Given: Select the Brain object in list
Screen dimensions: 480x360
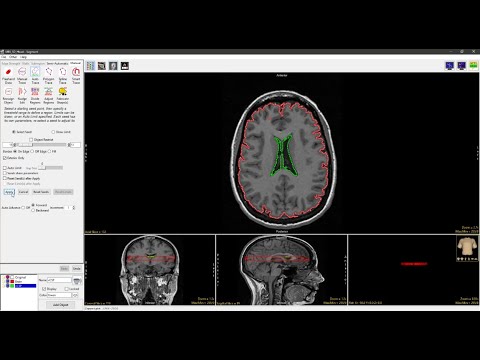Looking at the screenshot, I should [18, 282].
